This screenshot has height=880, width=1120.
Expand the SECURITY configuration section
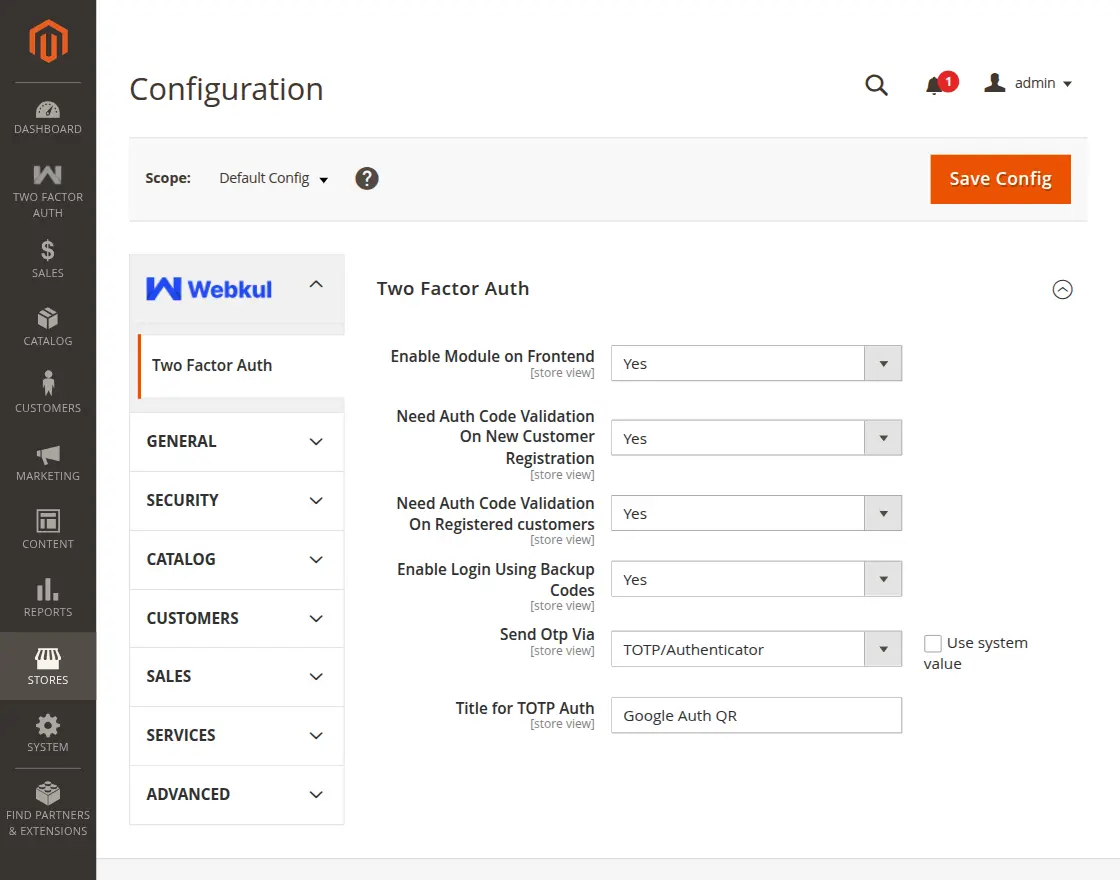pos(236,500)
